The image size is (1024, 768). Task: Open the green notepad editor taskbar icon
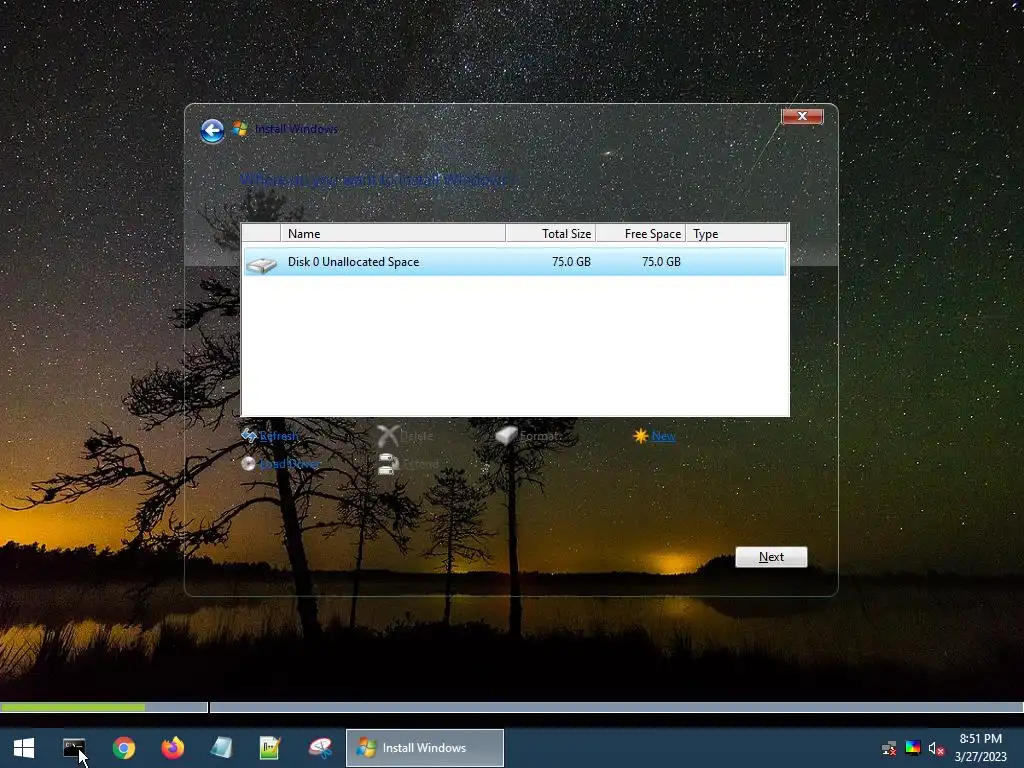(270, 748)
